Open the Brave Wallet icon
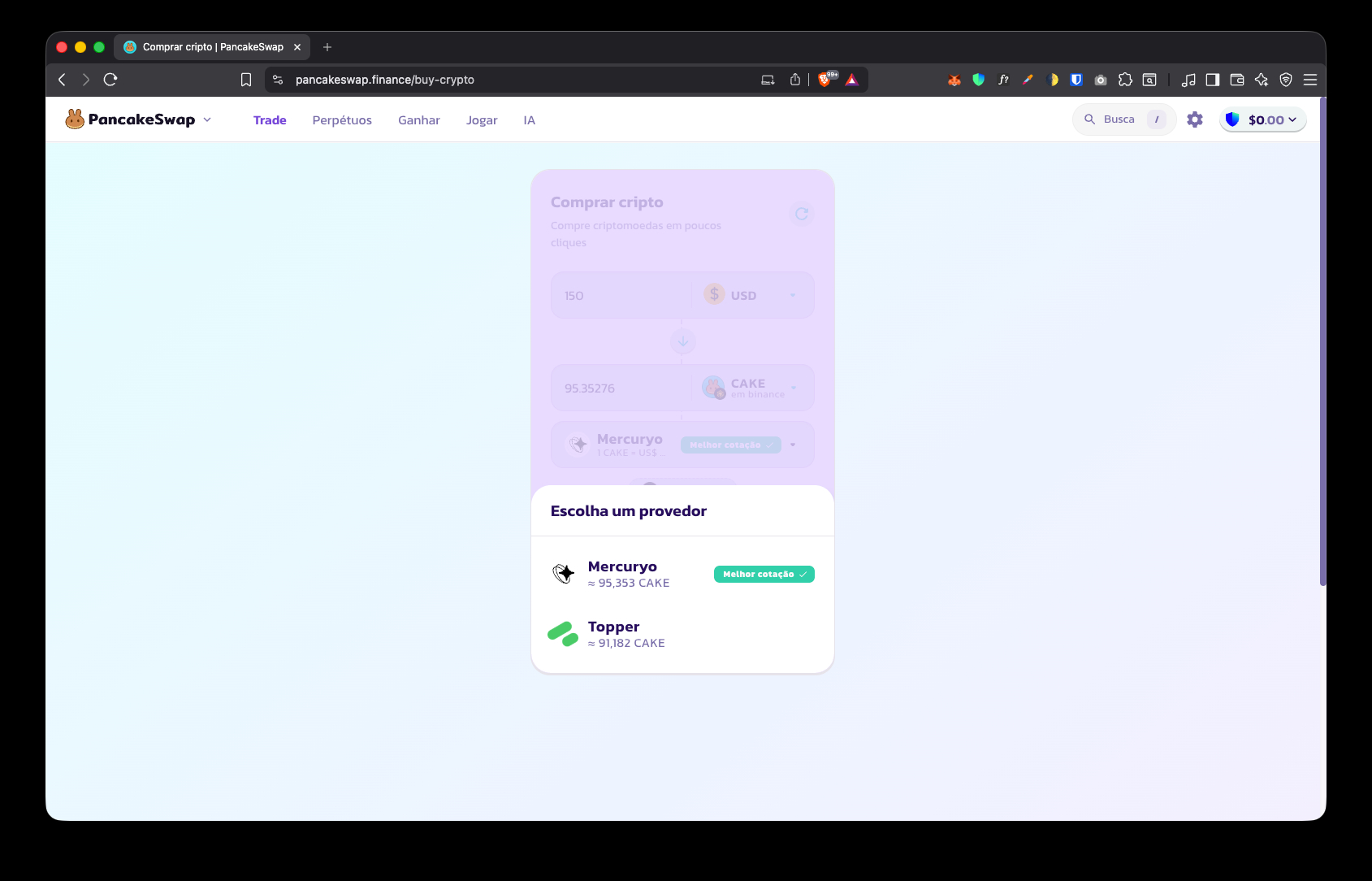Image resolution: width=1372 pixels, height=881 pixels. (x=1237, y=80)
